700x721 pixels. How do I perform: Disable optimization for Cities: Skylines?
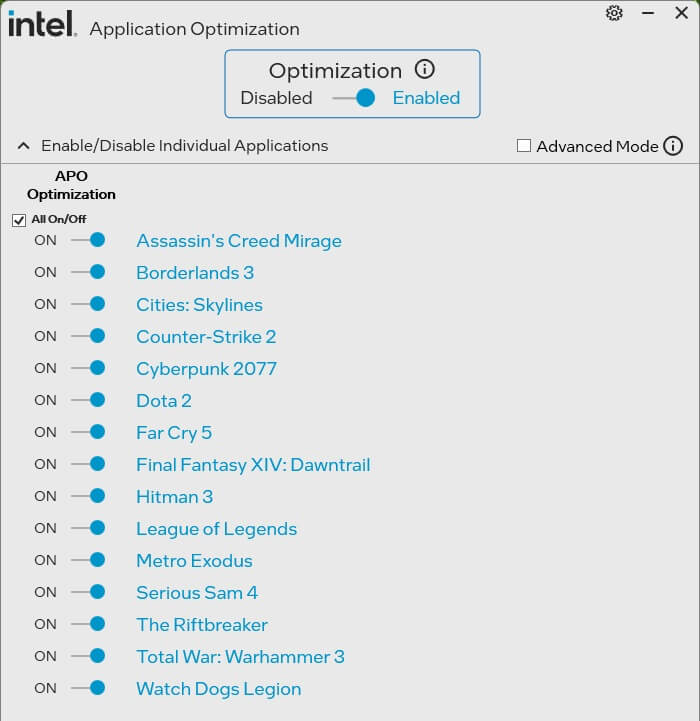point(88,304)
